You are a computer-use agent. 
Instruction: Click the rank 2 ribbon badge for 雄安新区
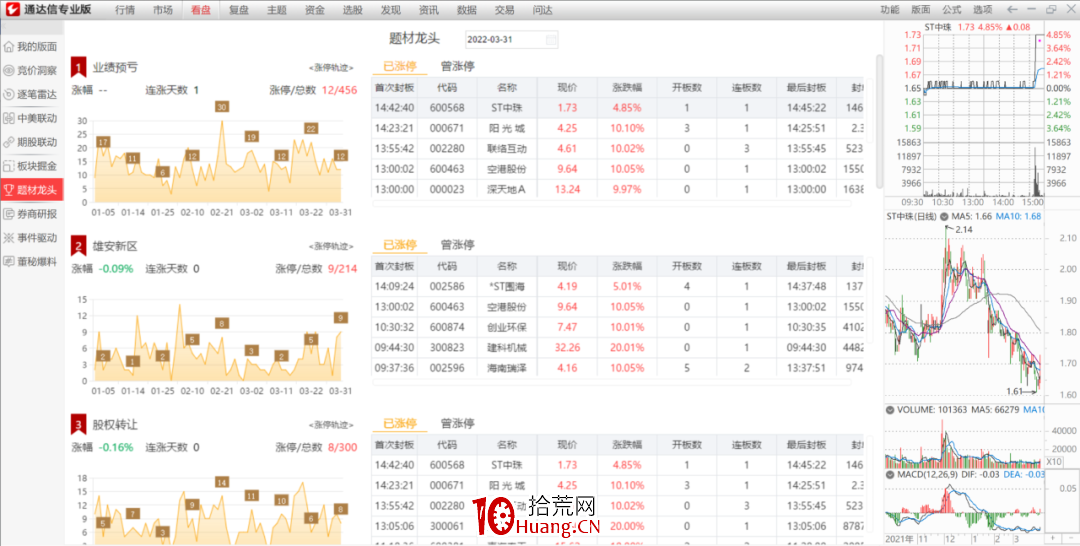[x=79, y=245]
